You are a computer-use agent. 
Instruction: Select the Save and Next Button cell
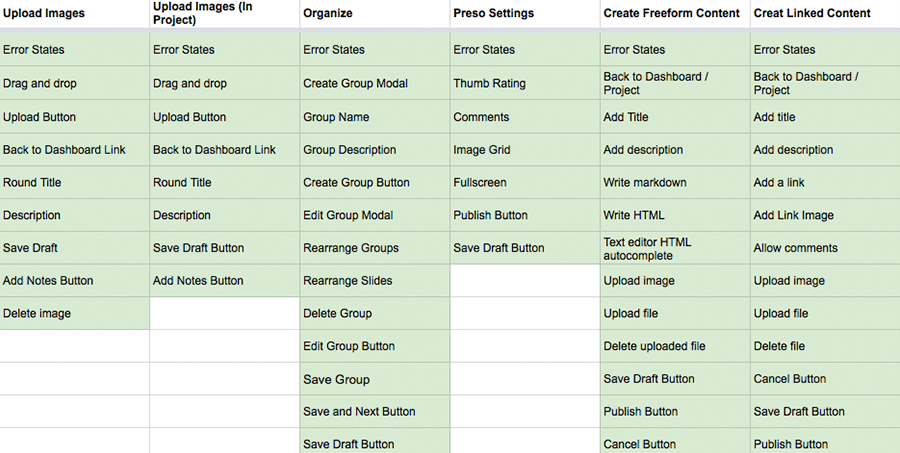coord(375,412)
